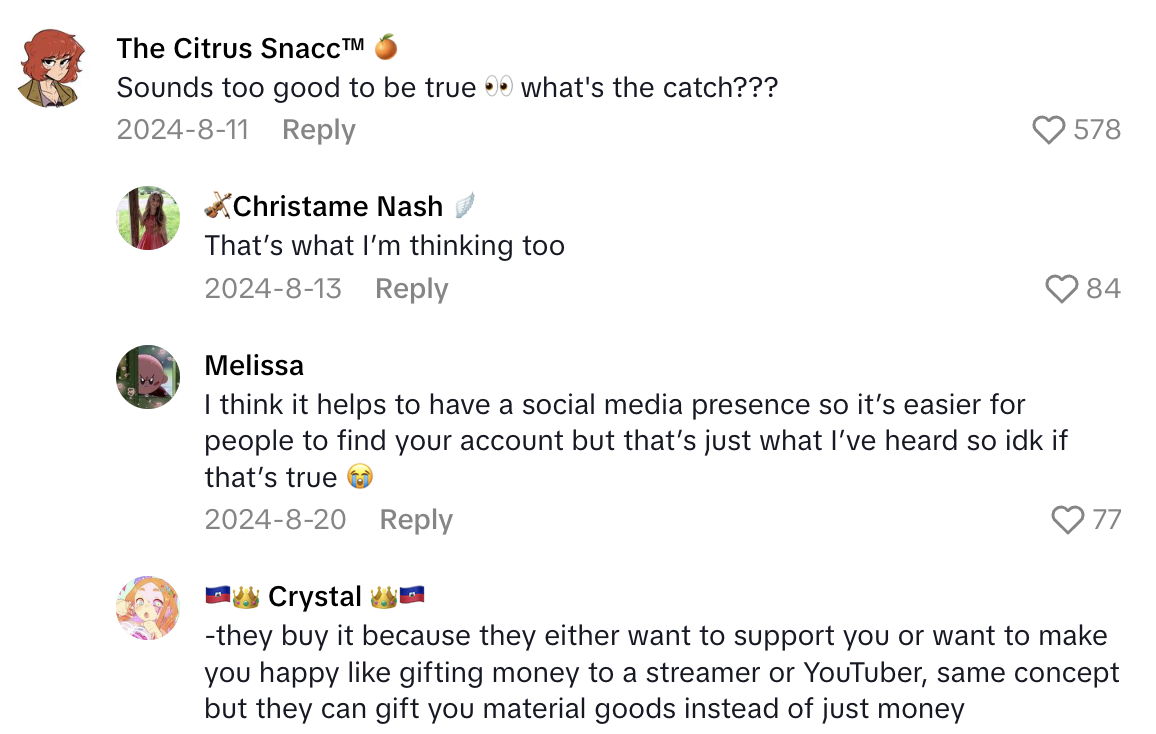Click the 2024-8-11 comment date

point(182,130)
